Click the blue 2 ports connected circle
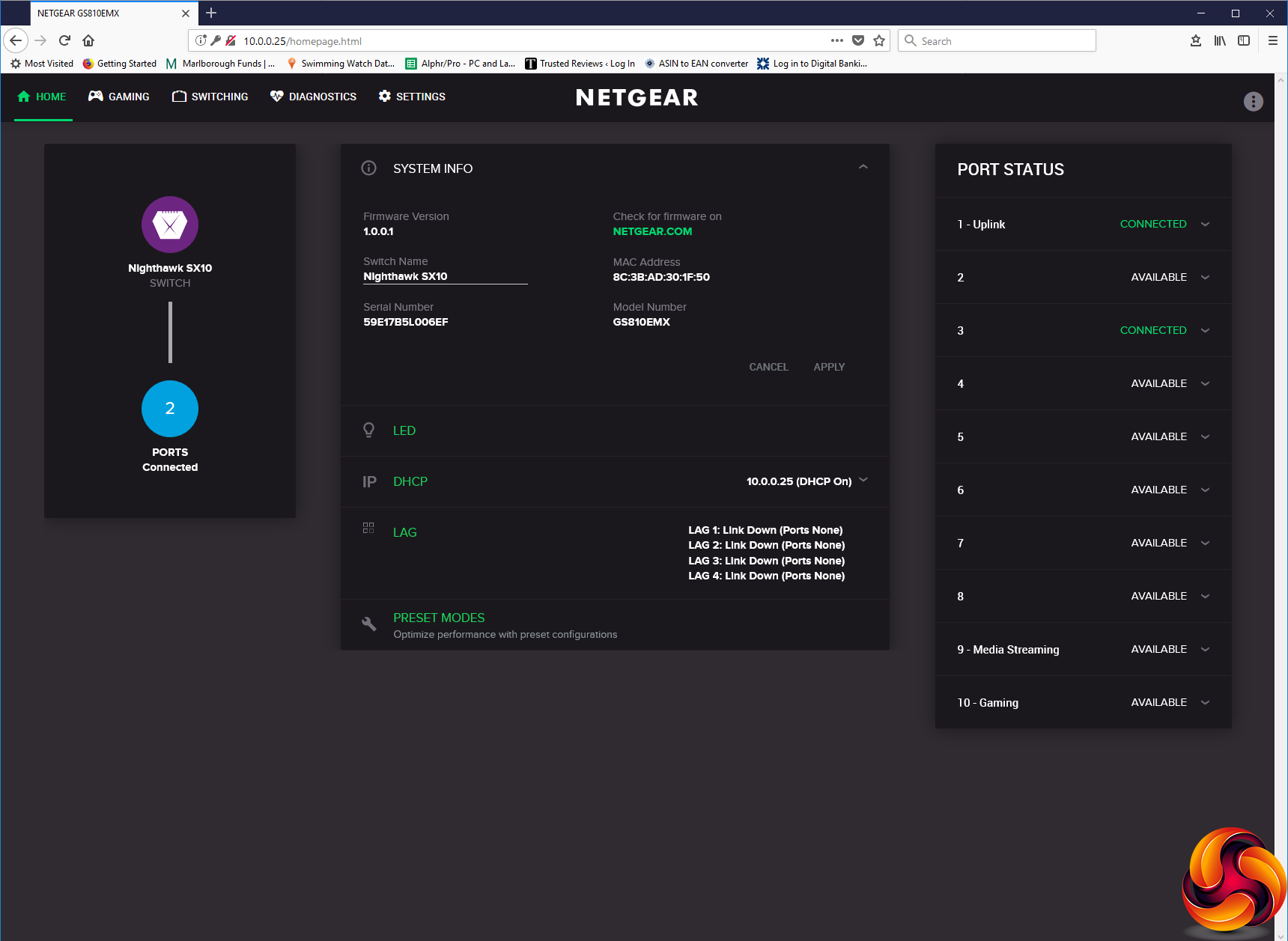Image resolution: width=1288 pixels, height=941 pixels. click(170, 409)
